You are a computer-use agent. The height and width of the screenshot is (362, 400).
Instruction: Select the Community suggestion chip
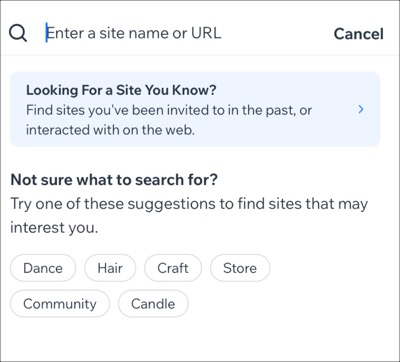(x=60, y=304)
